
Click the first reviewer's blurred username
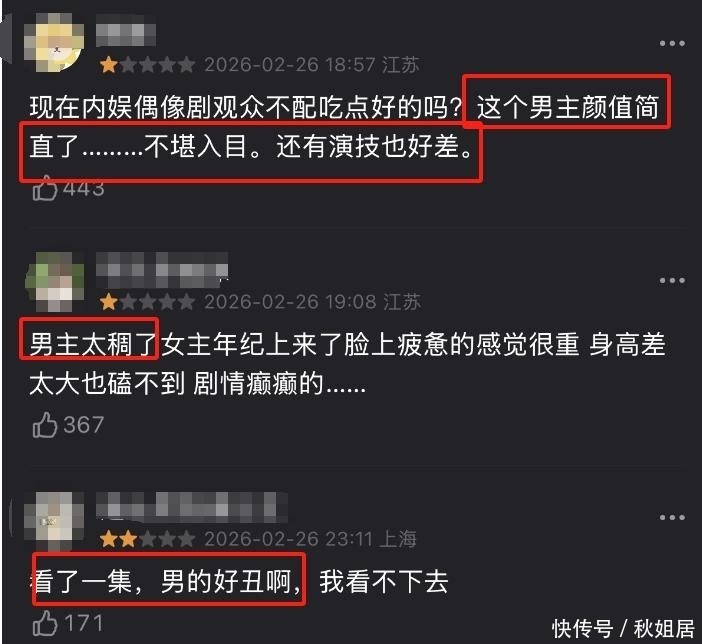(x=126, y=30)
